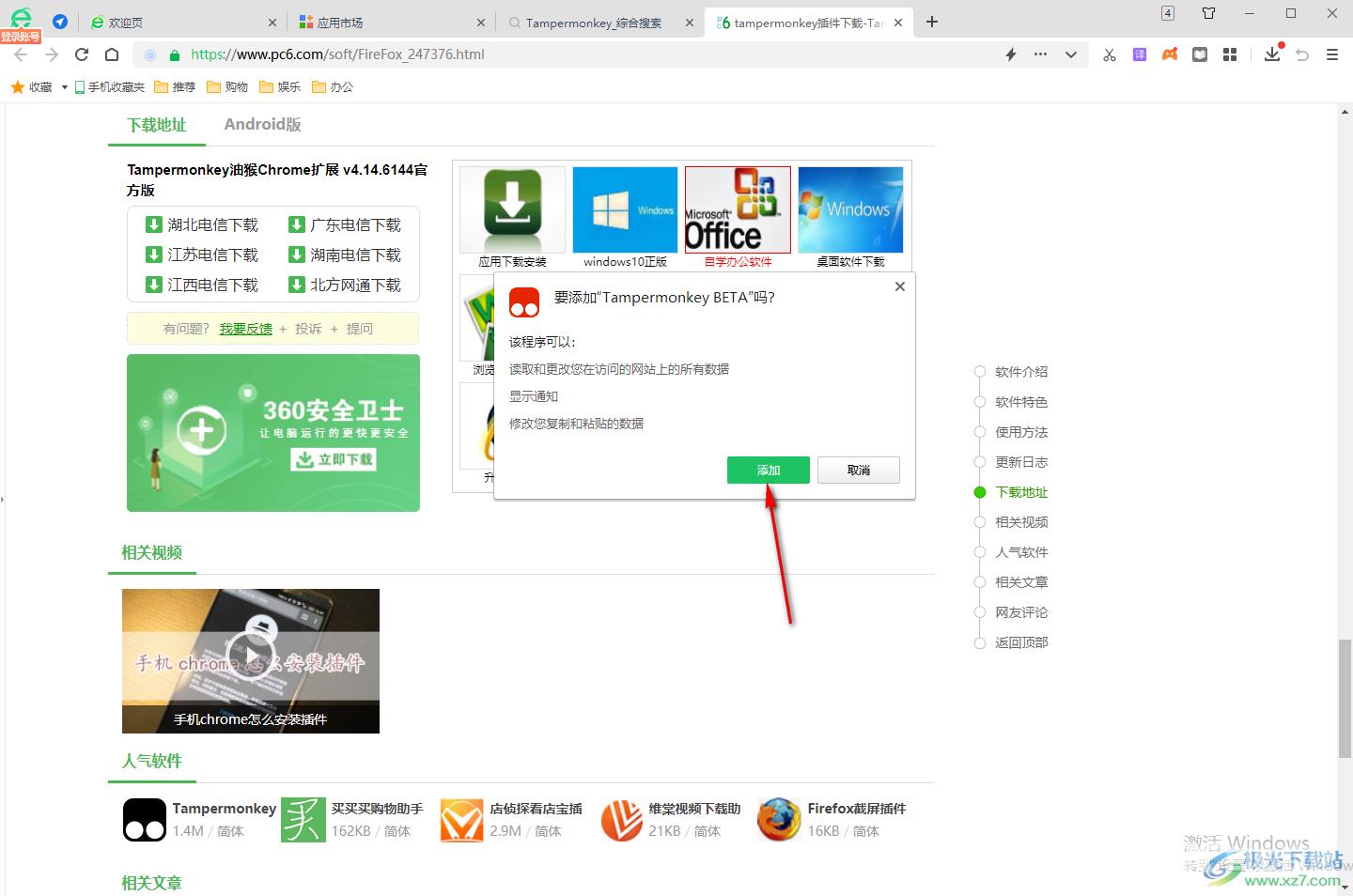Image resolution: width=1353 pixels, height=896 pixels.
Task: Open the 娱乐 bookmark folder
Action: coord(280,86)
